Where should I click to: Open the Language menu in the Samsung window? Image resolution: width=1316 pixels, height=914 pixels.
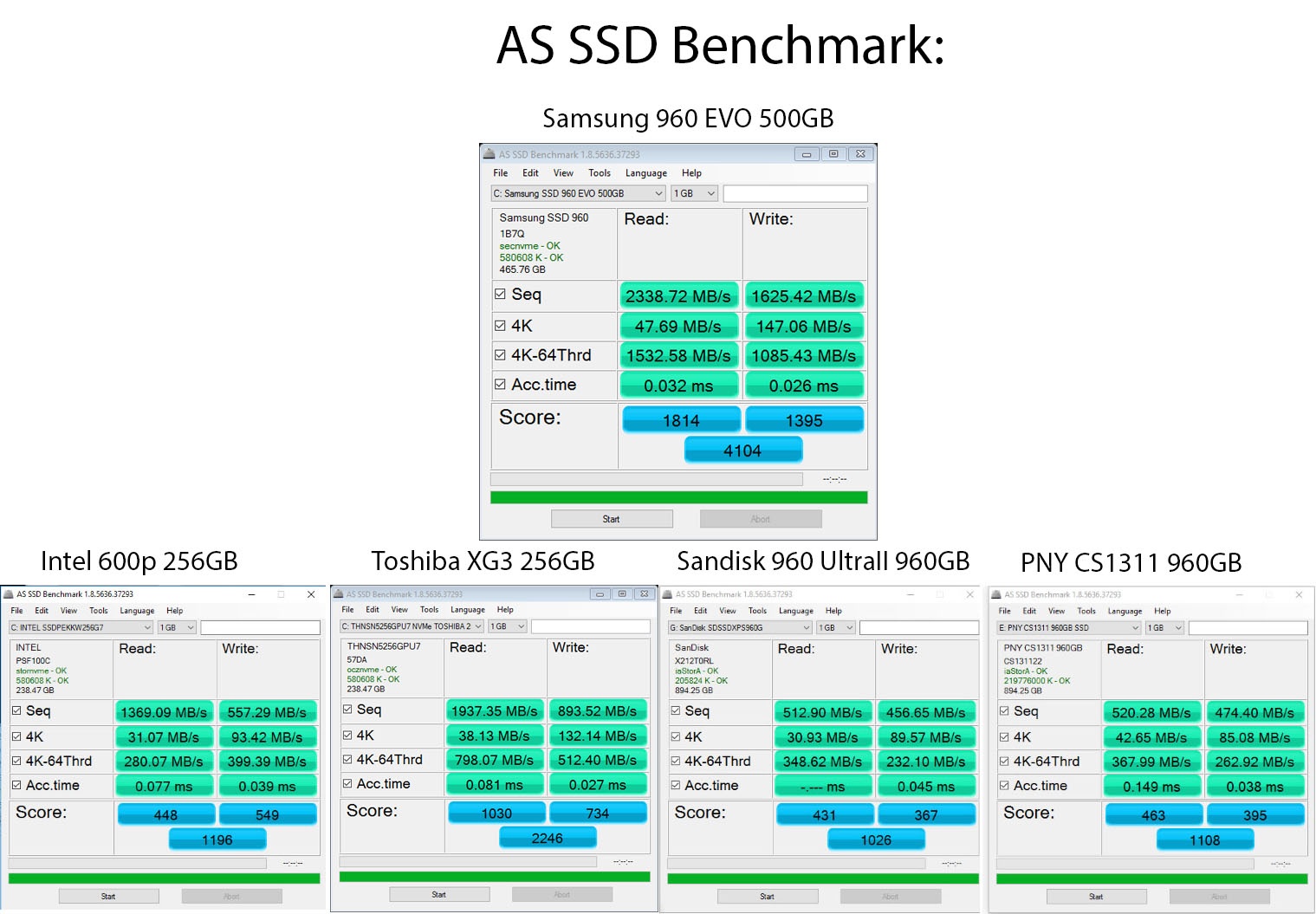click(646, 173)
